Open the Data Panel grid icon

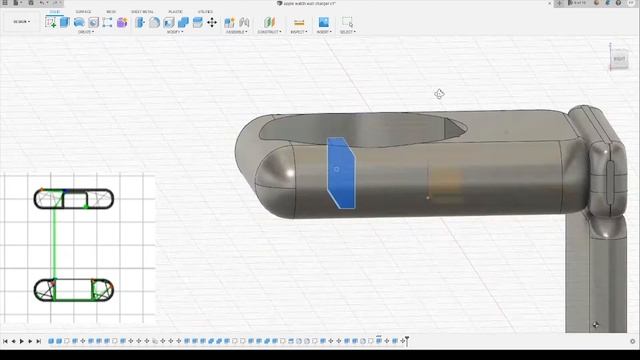(x=5, y=3)
